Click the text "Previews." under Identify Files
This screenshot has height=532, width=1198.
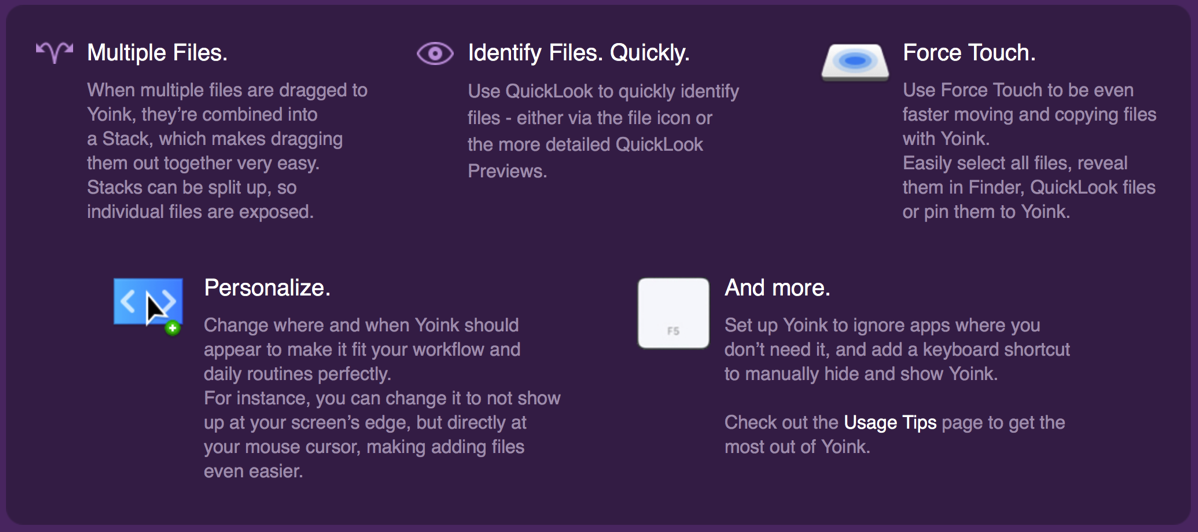[507, 170]
